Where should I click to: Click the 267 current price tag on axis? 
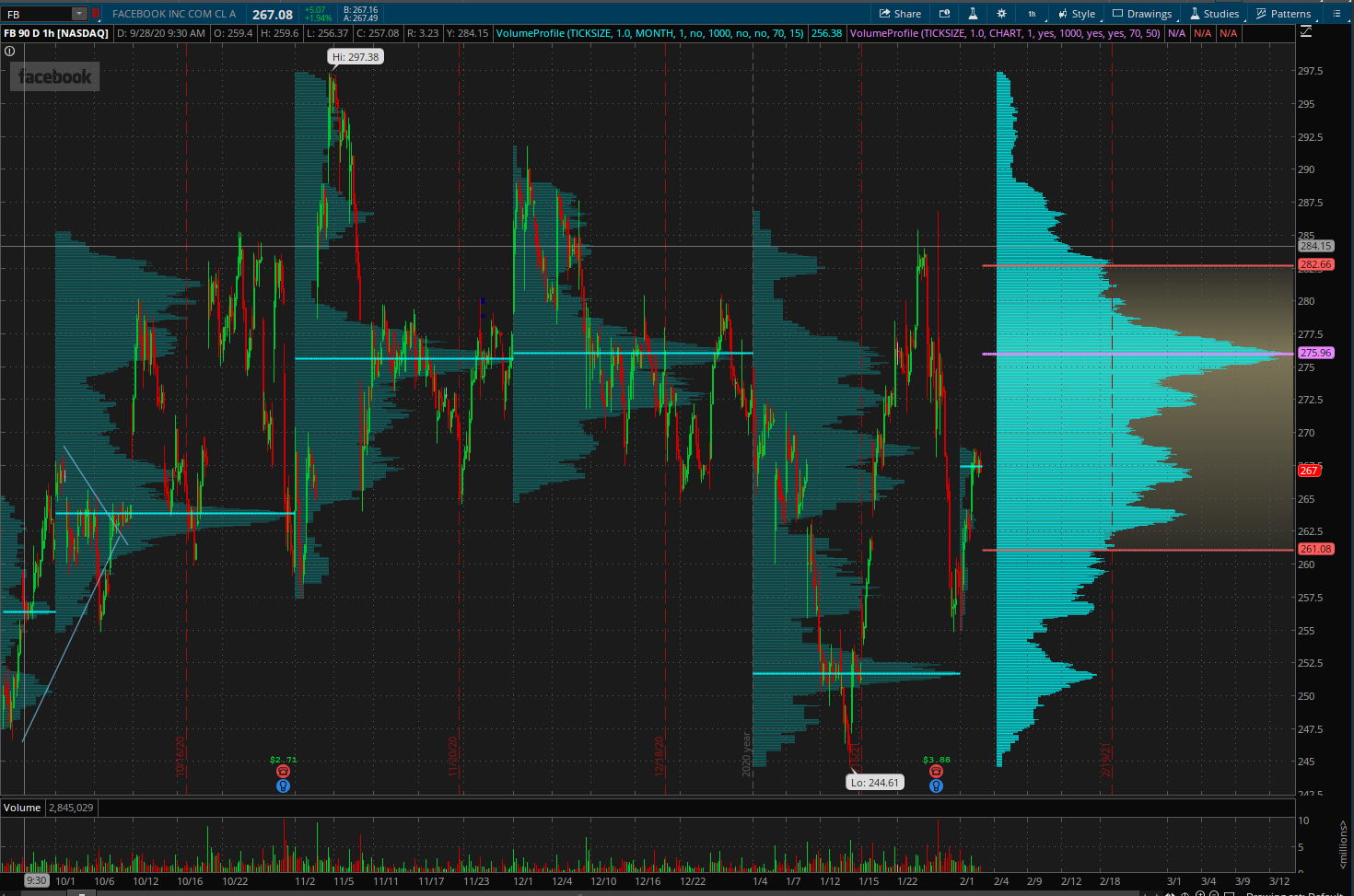click(1309, 471)
